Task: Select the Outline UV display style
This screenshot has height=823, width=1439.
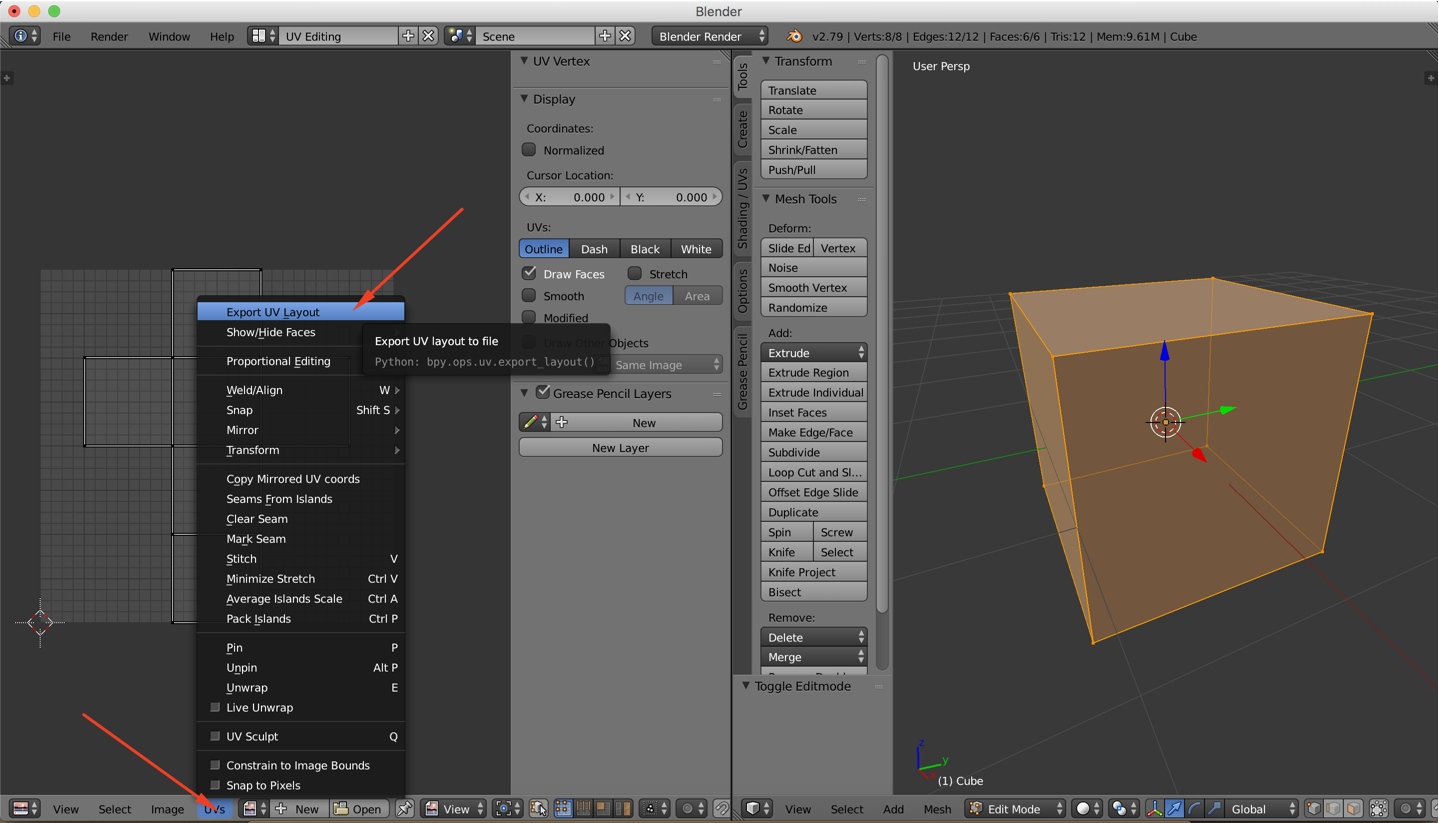Action: pos(544,249)
